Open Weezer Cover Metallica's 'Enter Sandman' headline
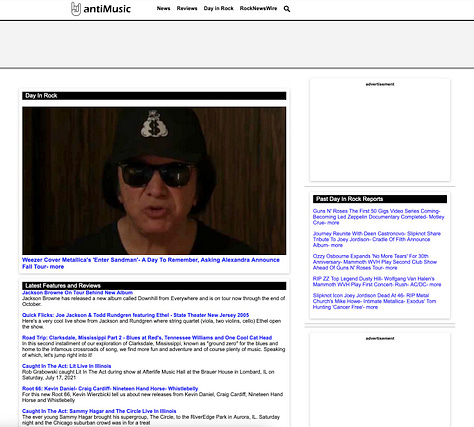The image size is (474, 427). point(151,263)
